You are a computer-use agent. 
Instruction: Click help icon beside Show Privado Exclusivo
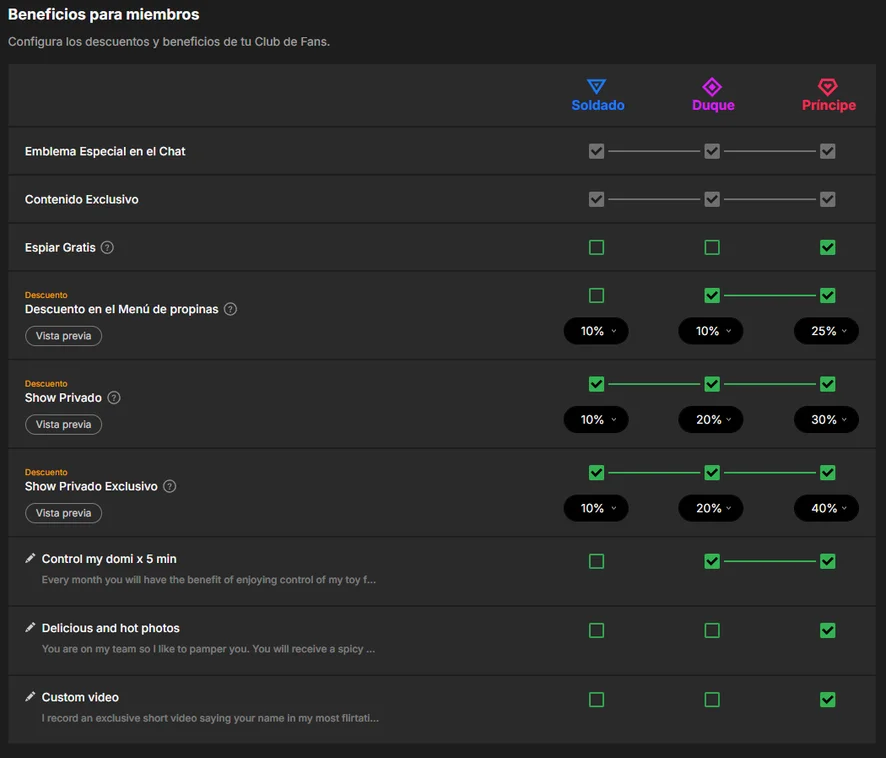(170, 486)
